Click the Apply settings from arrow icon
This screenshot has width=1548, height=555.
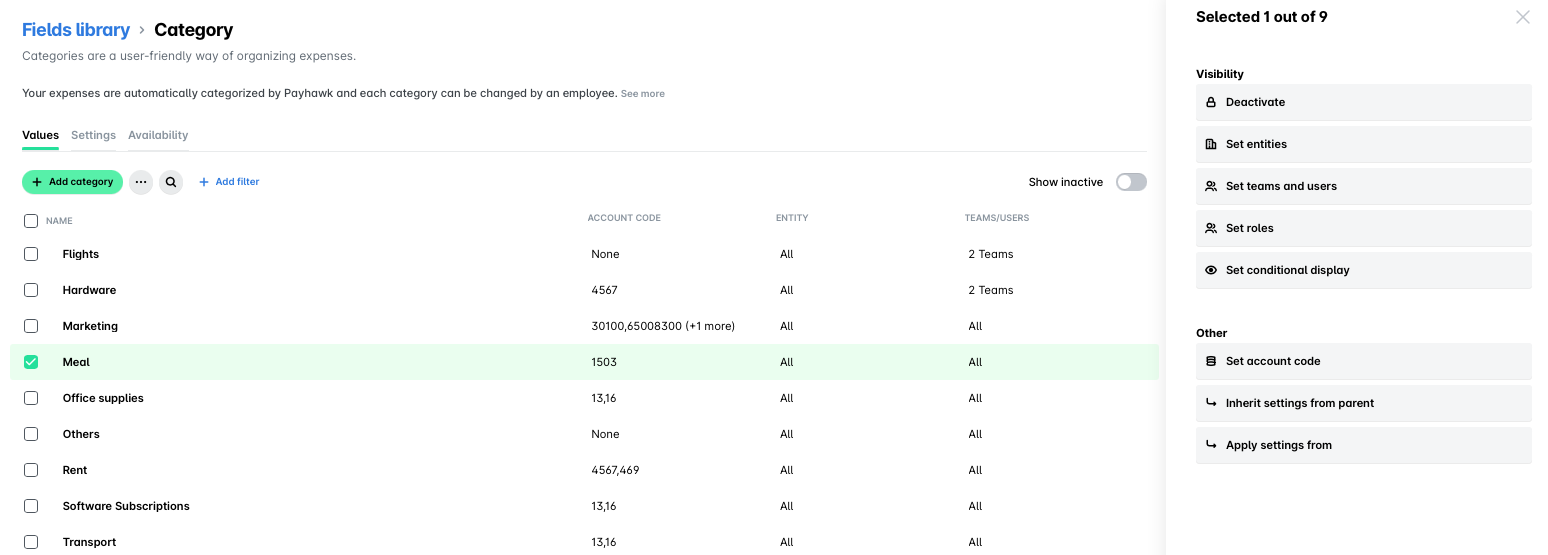(1211, 445)
